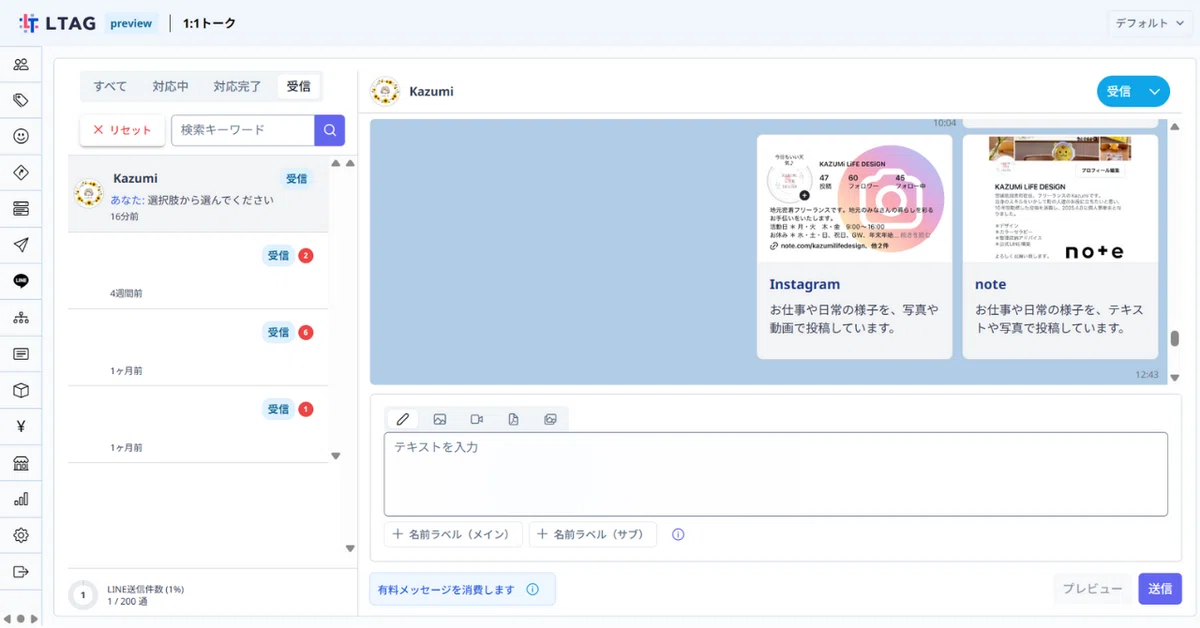Select the pencil text message tab
This screenshot has height=628, width=1200.
403,419
